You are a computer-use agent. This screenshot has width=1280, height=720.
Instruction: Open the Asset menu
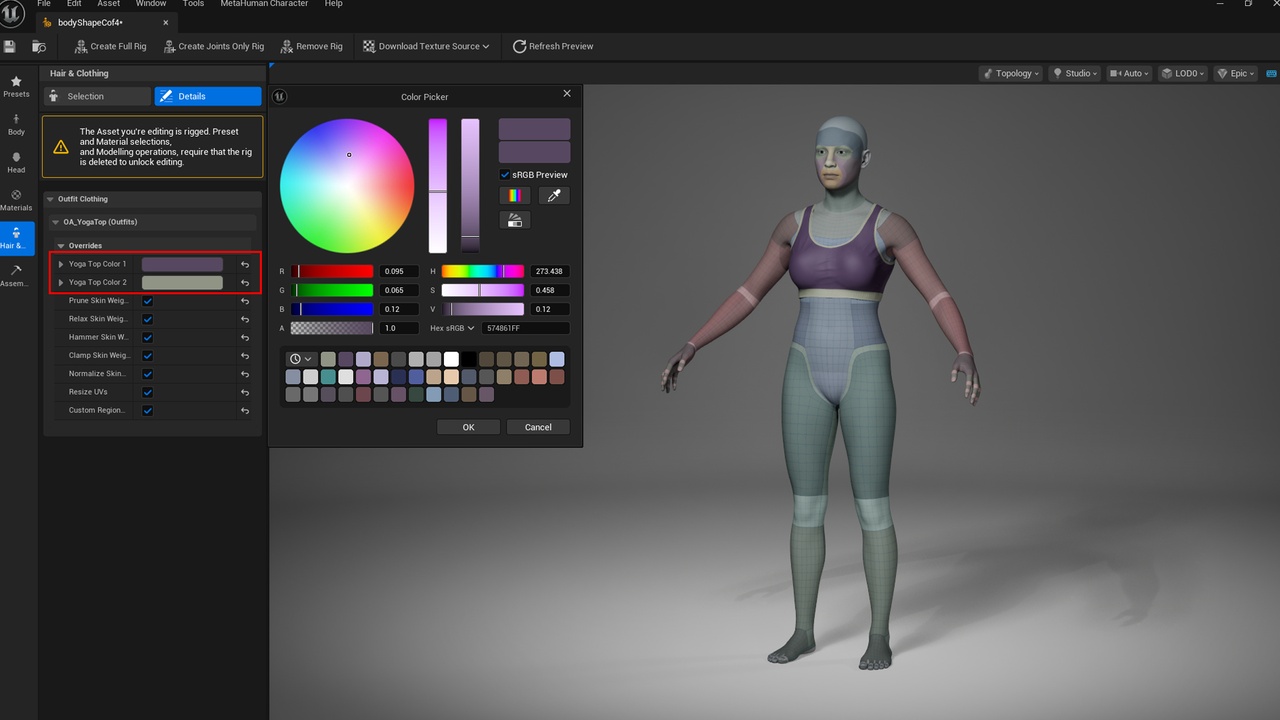(108, 4)
